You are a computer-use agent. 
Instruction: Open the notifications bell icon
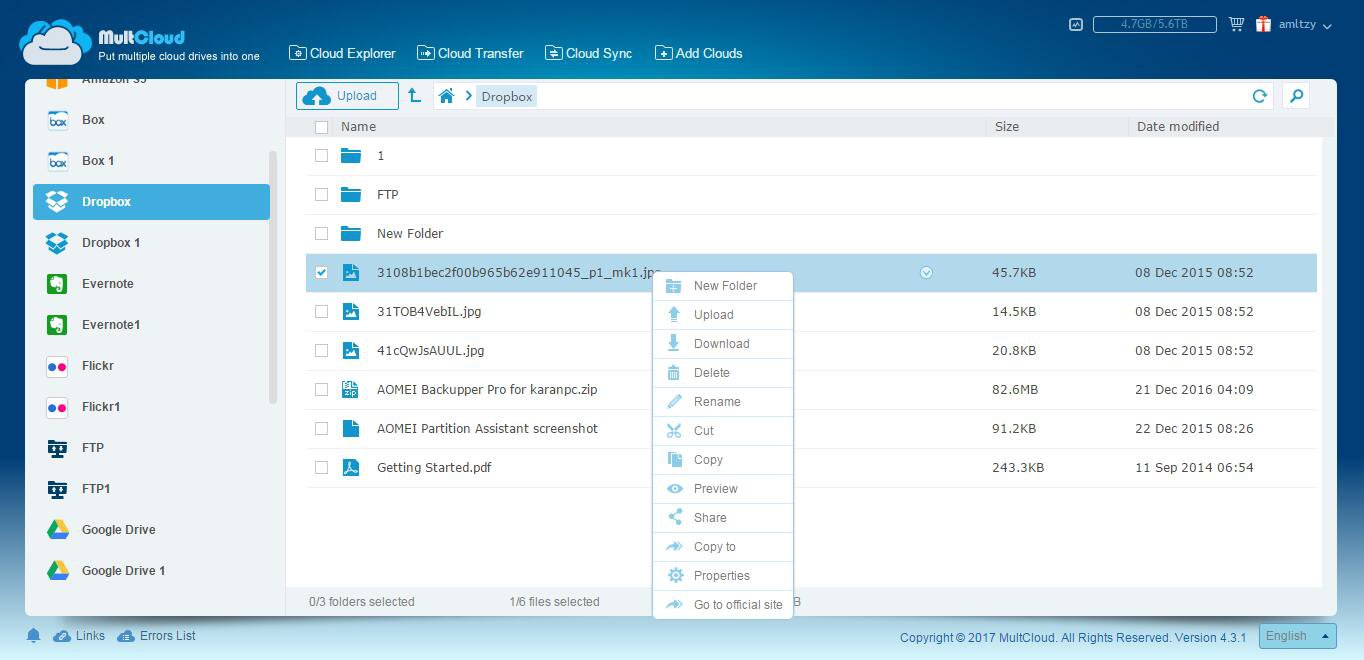coord(33,636)
